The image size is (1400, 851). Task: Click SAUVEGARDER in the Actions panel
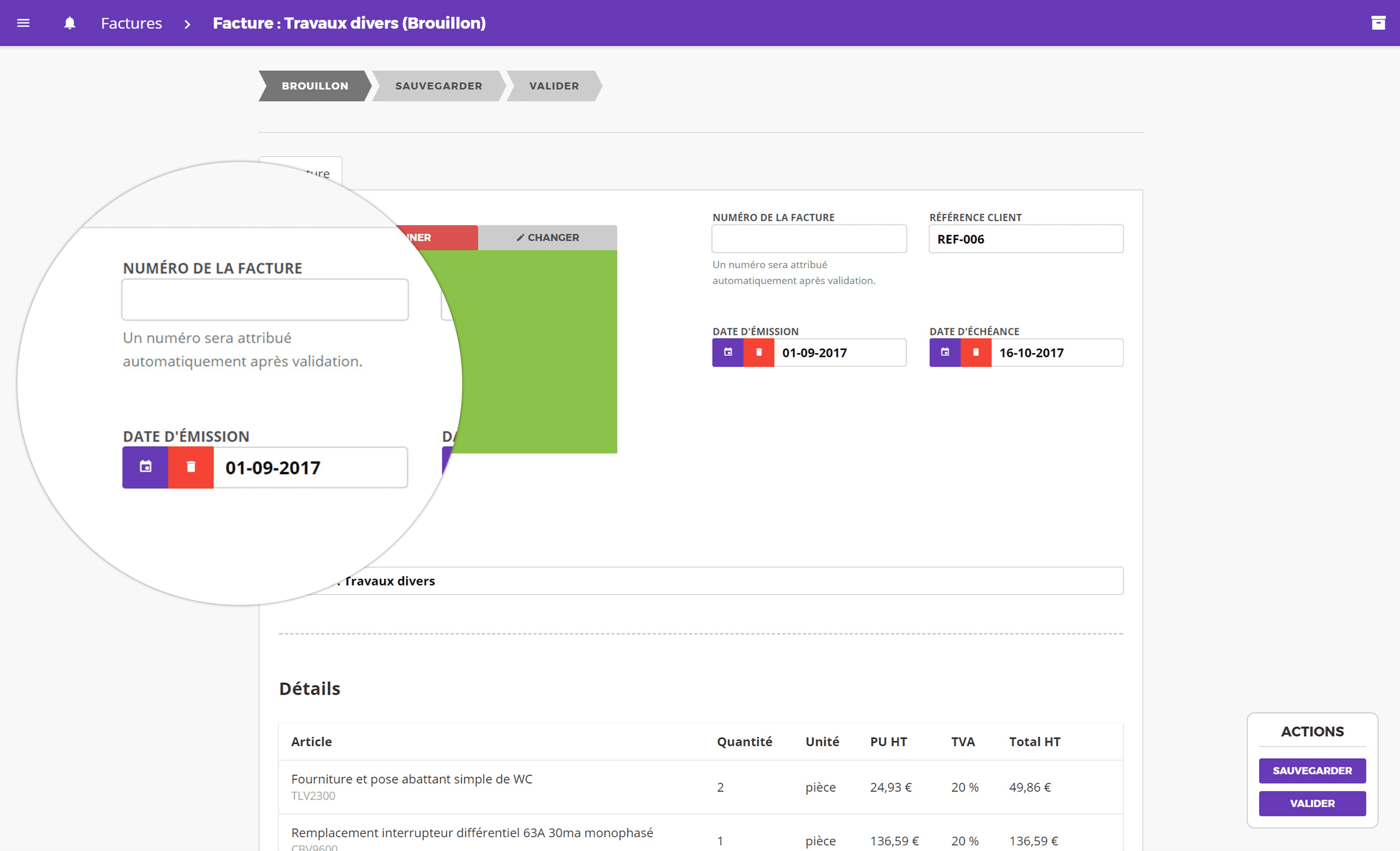(1312, 771)
